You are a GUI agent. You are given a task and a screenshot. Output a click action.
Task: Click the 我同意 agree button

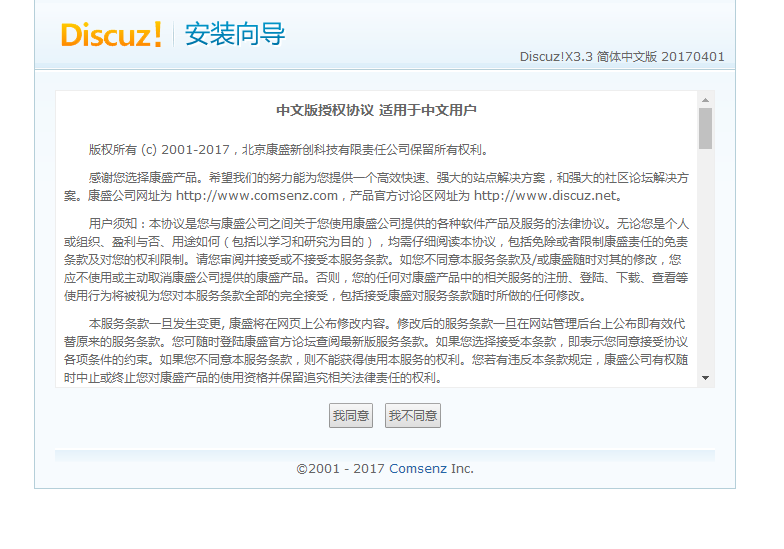(x=350, y=416)
